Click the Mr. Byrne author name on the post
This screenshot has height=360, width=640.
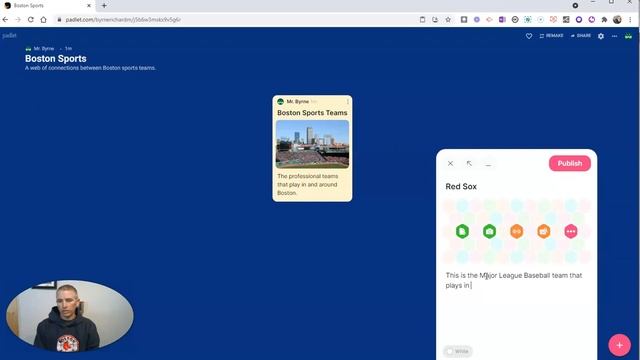(298, 101)
